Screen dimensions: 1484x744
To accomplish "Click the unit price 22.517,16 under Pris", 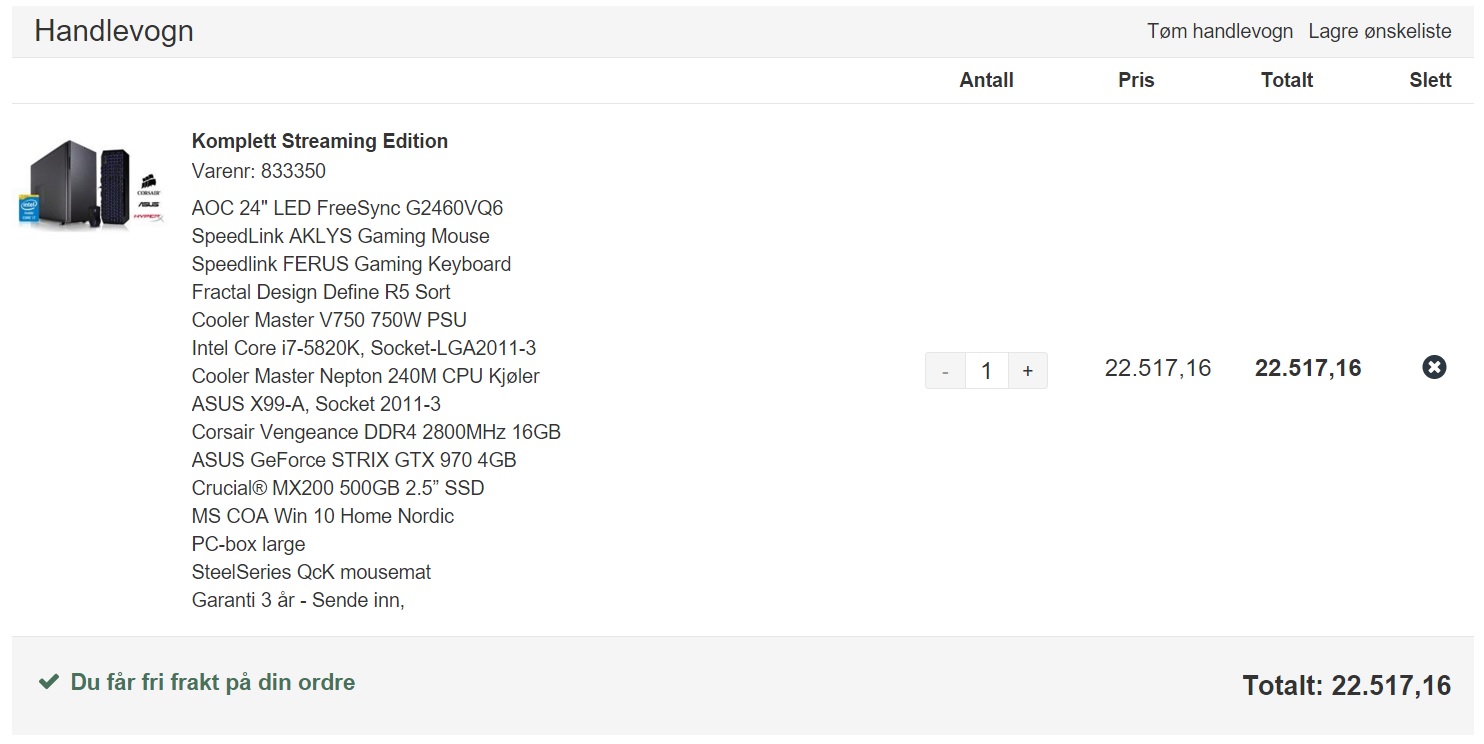I will 1158,368.
